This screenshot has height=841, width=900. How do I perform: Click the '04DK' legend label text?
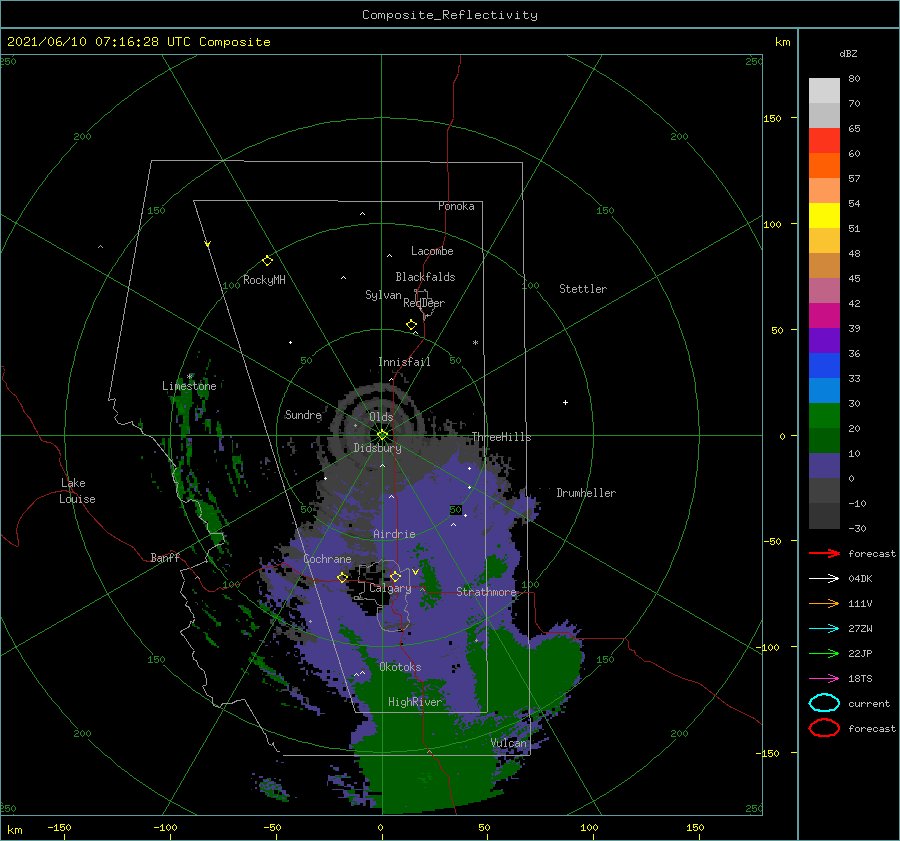[860, 579]
